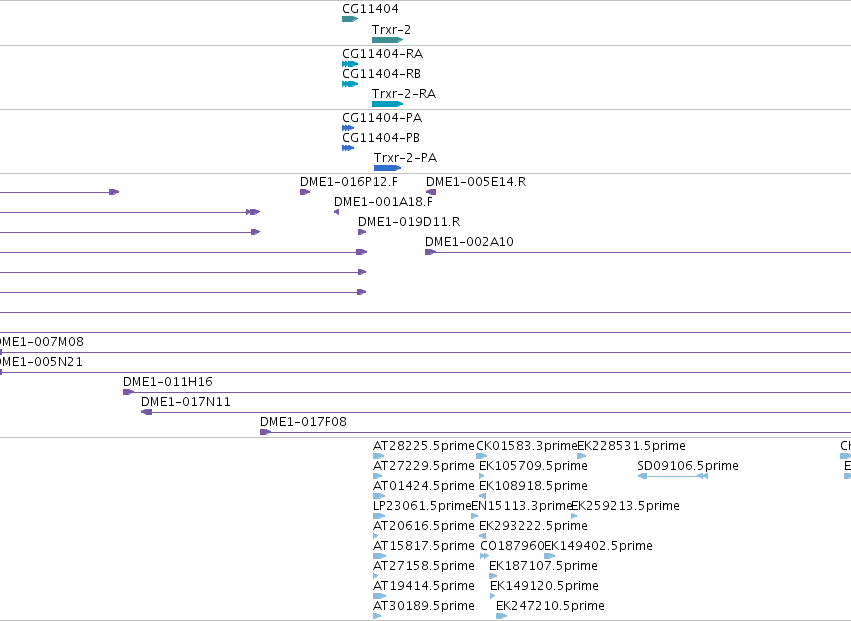Screen dimensions: 851x621
Task: Click the DME1-019D11.R arrow glyph
Action: coord(362,232)
